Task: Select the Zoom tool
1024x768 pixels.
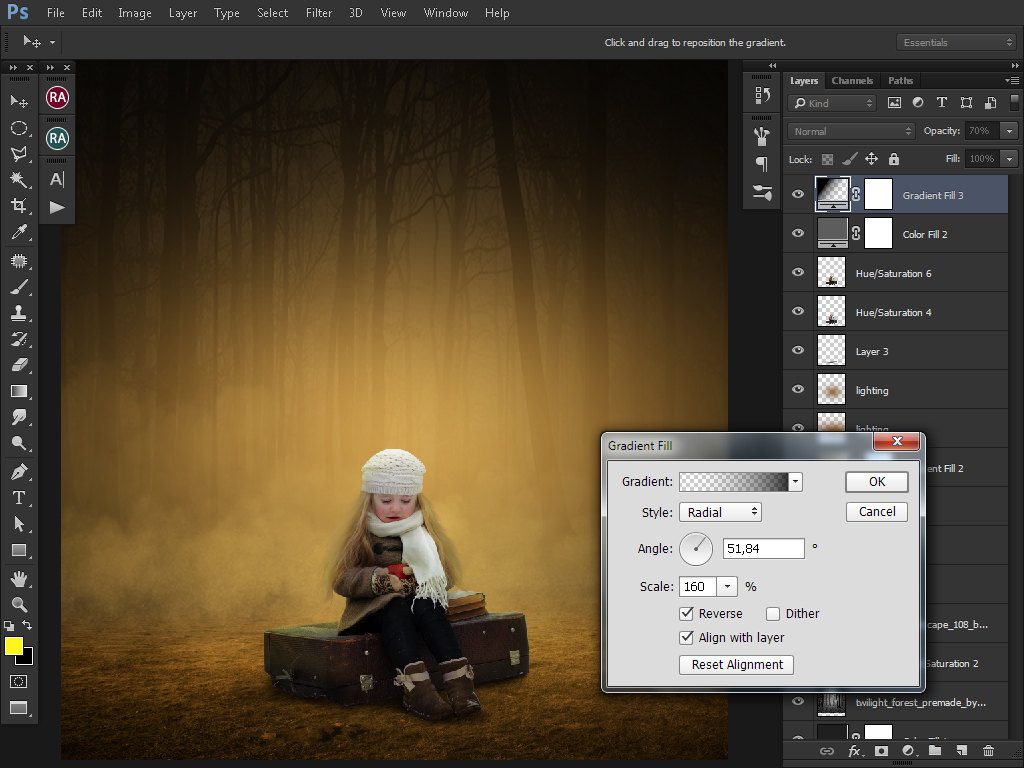Action: pyautogui.click(x=18, y=604)
